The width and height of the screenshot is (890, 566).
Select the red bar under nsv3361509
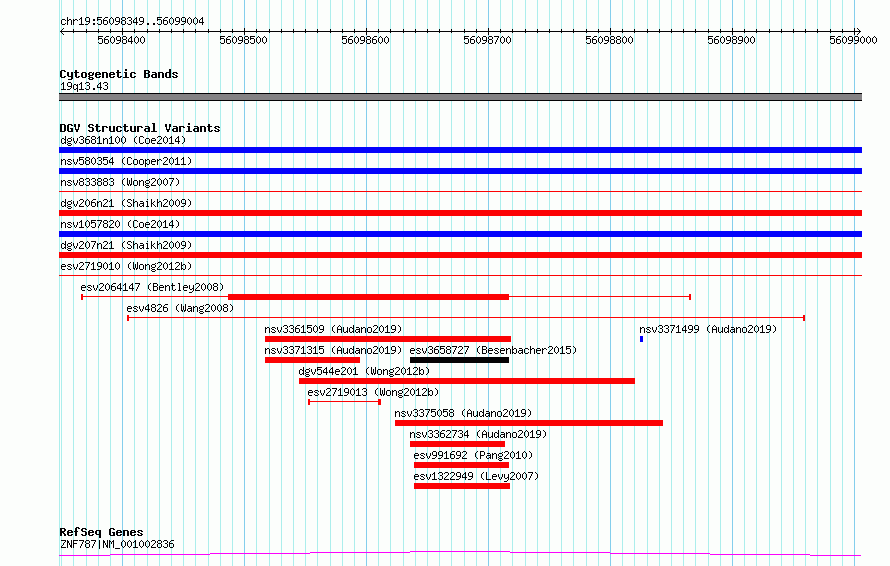pos(388,339)
